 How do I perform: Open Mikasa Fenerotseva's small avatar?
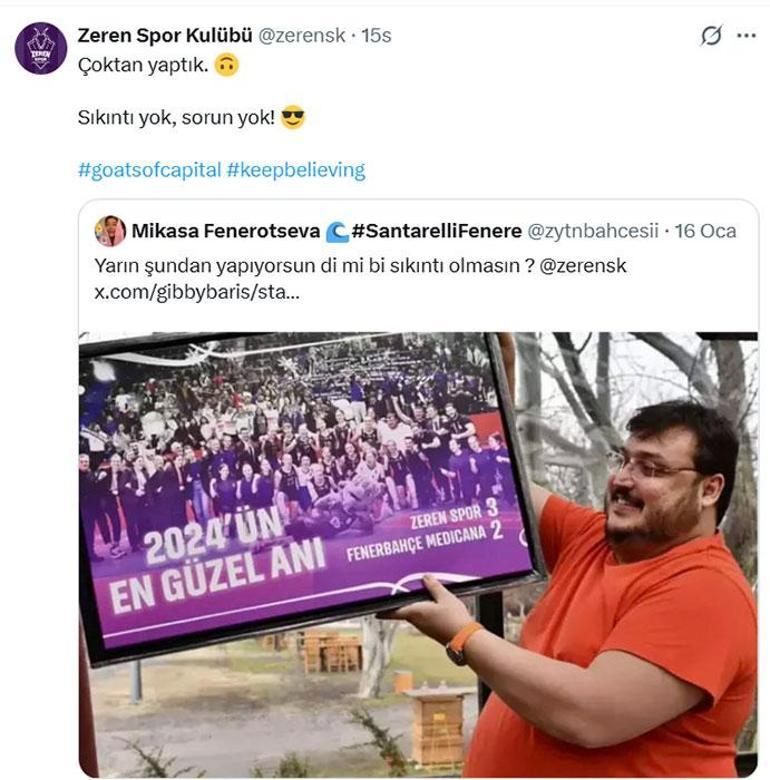tap(110, 231)
